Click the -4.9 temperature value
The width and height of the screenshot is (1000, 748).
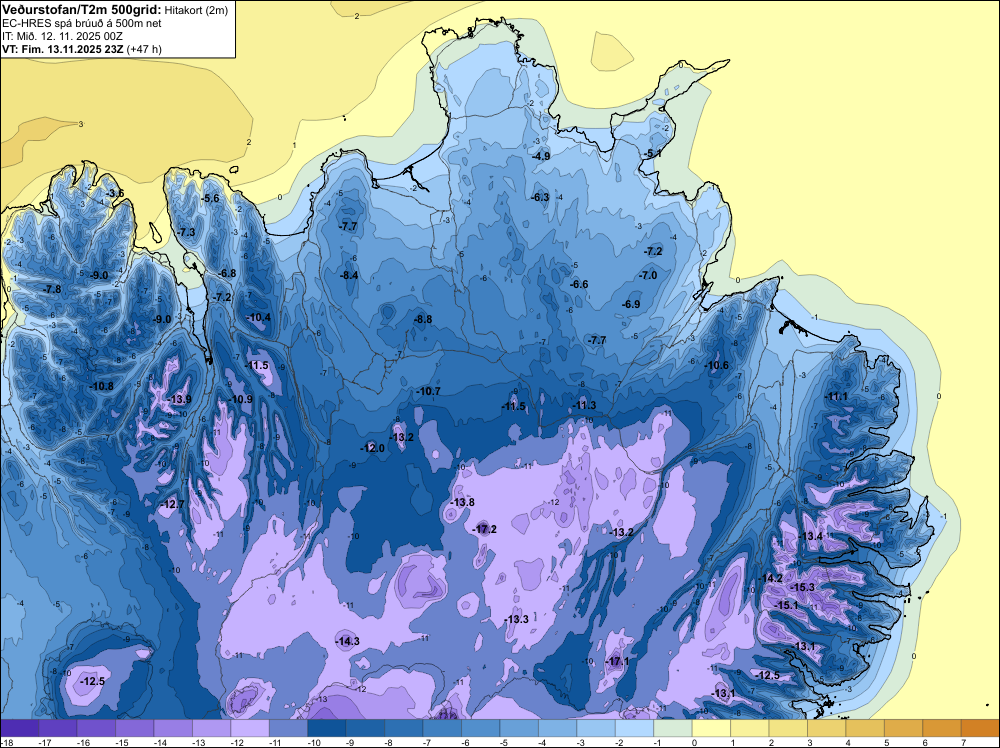tap(541, 156)
